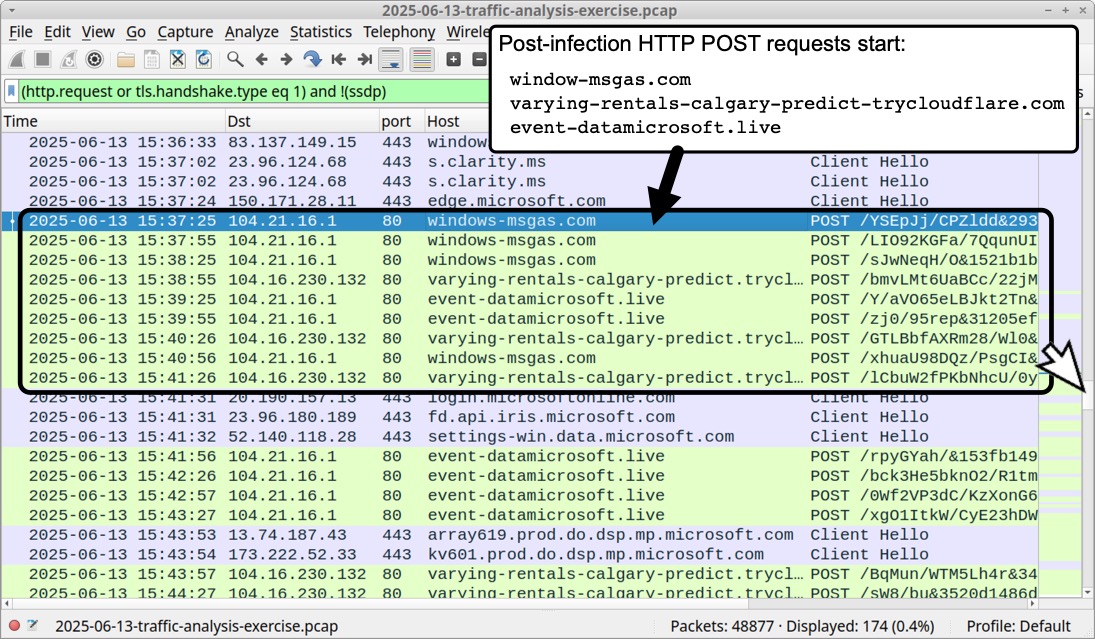Open the Expert Information red circle icon
Screen dimensions: 1095x639
coord(14,626)
